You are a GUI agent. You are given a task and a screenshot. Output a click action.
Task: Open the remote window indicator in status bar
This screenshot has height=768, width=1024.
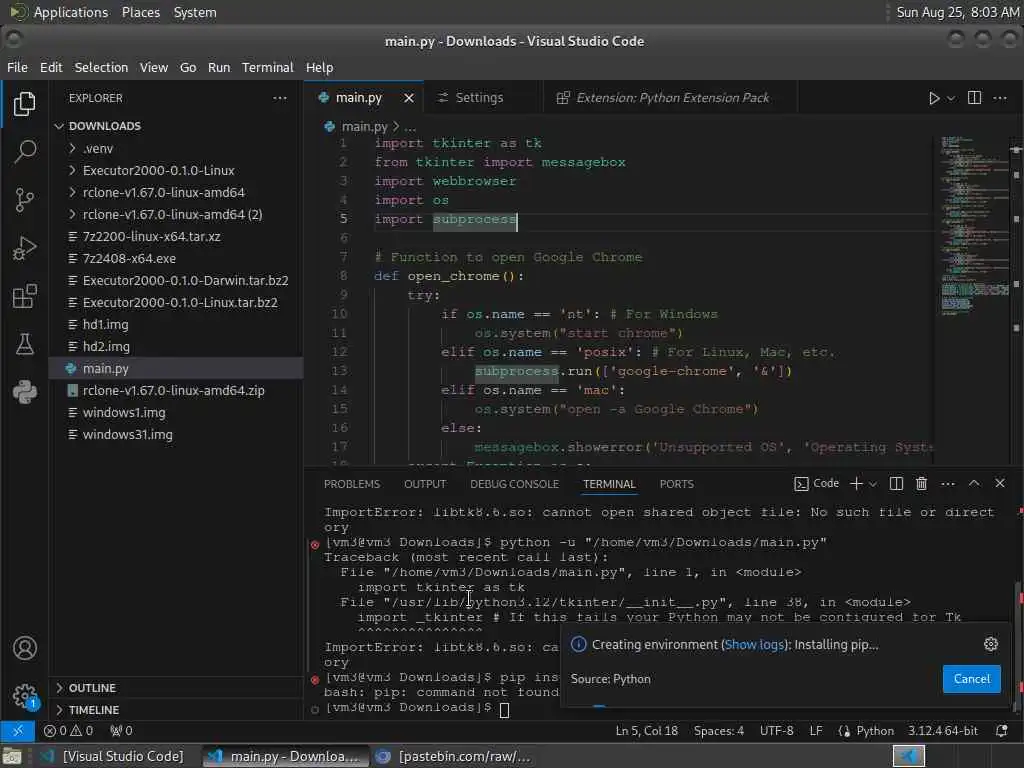[x=18, y=731]
